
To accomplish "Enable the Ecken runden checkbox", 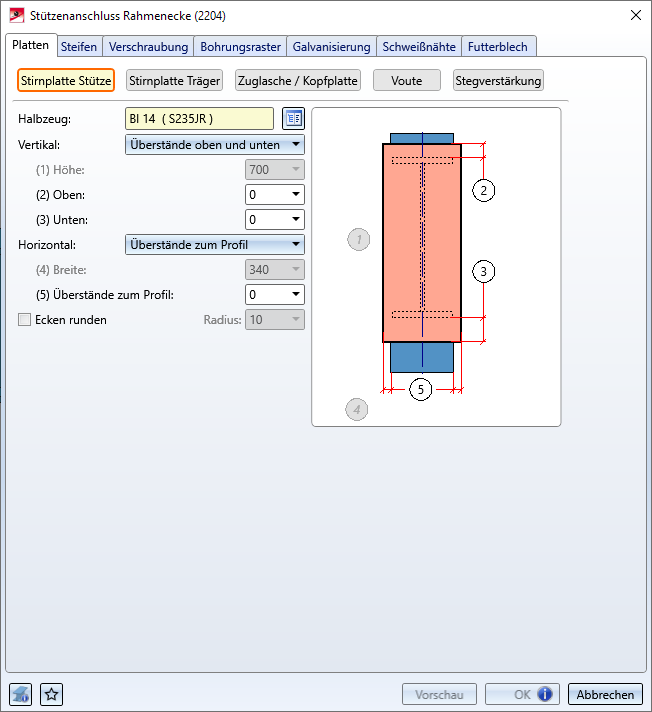I will point(25,320).
